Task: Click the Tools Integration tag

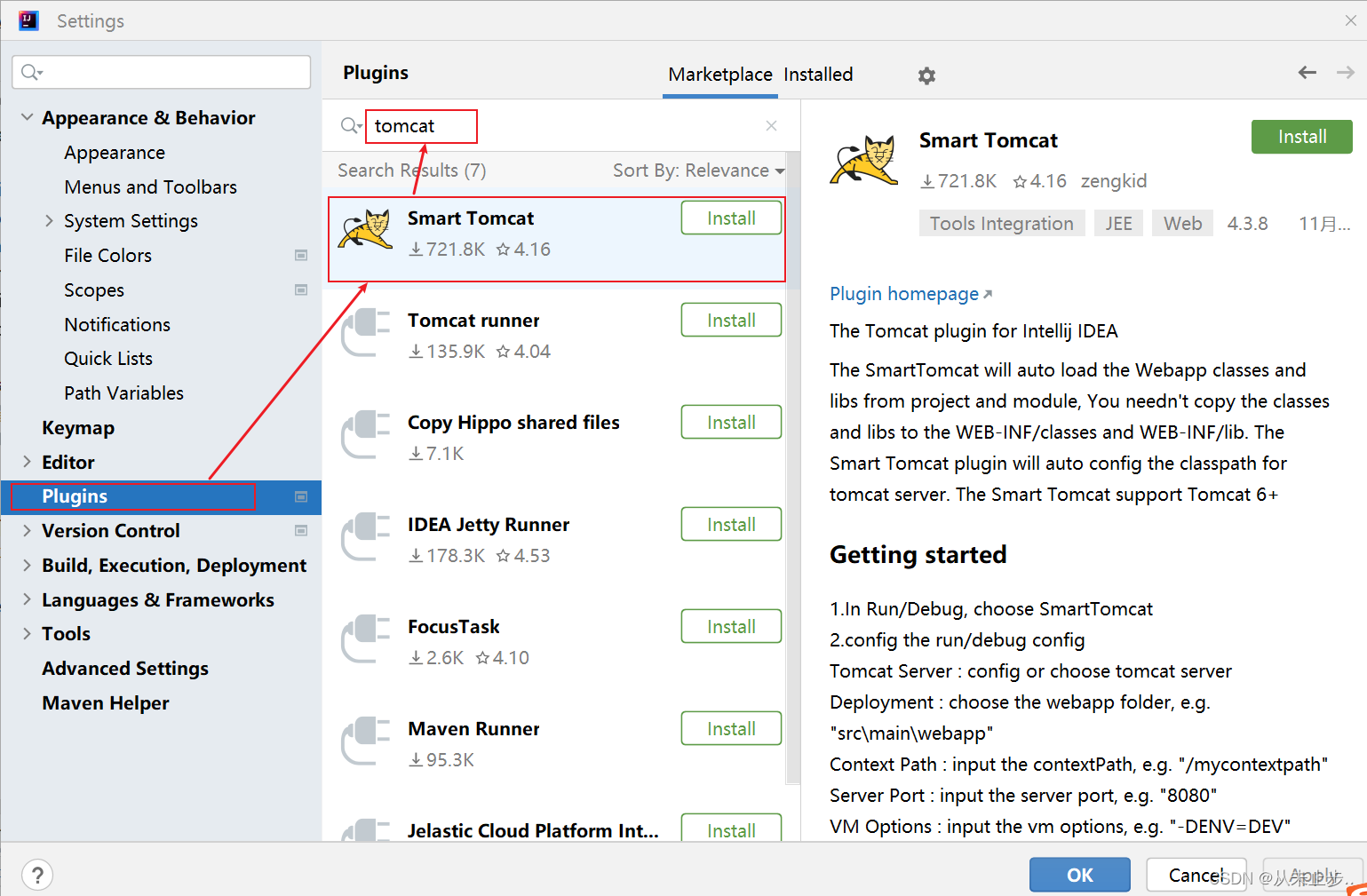Action: 1001,224
